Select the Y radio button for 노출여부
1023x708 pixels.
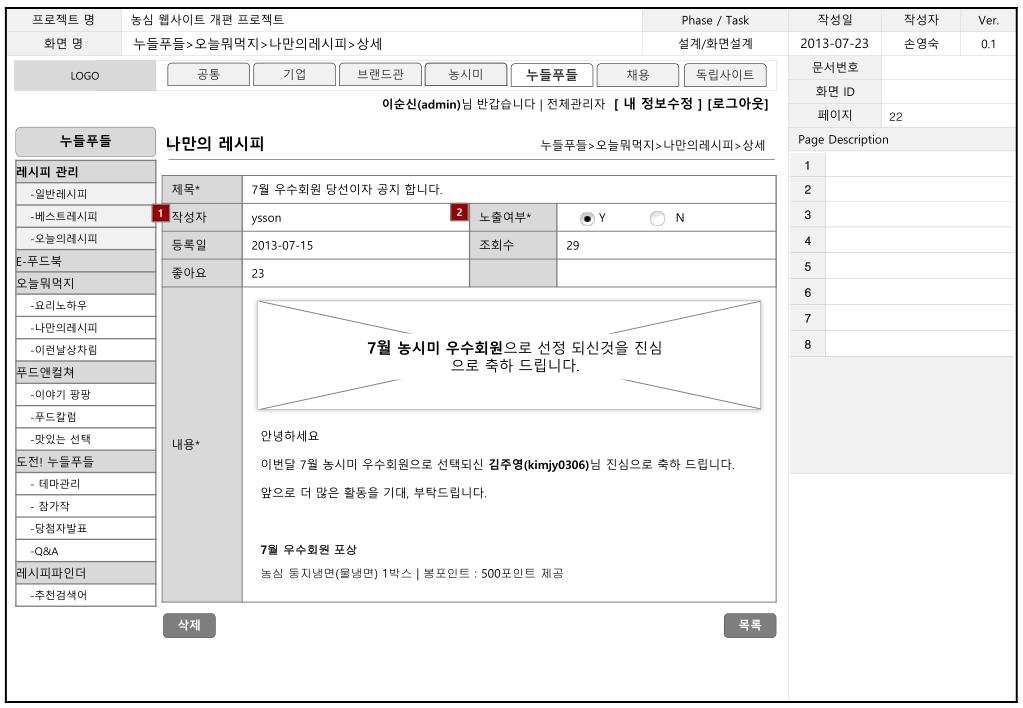click(587, 219)
